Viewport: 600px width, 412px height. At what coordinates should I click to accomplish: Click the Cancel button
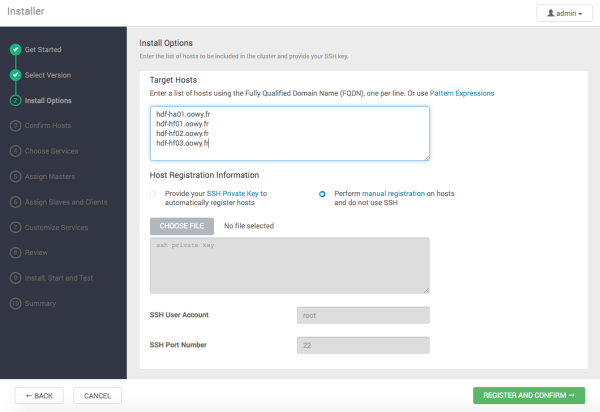tap(97, 396)
